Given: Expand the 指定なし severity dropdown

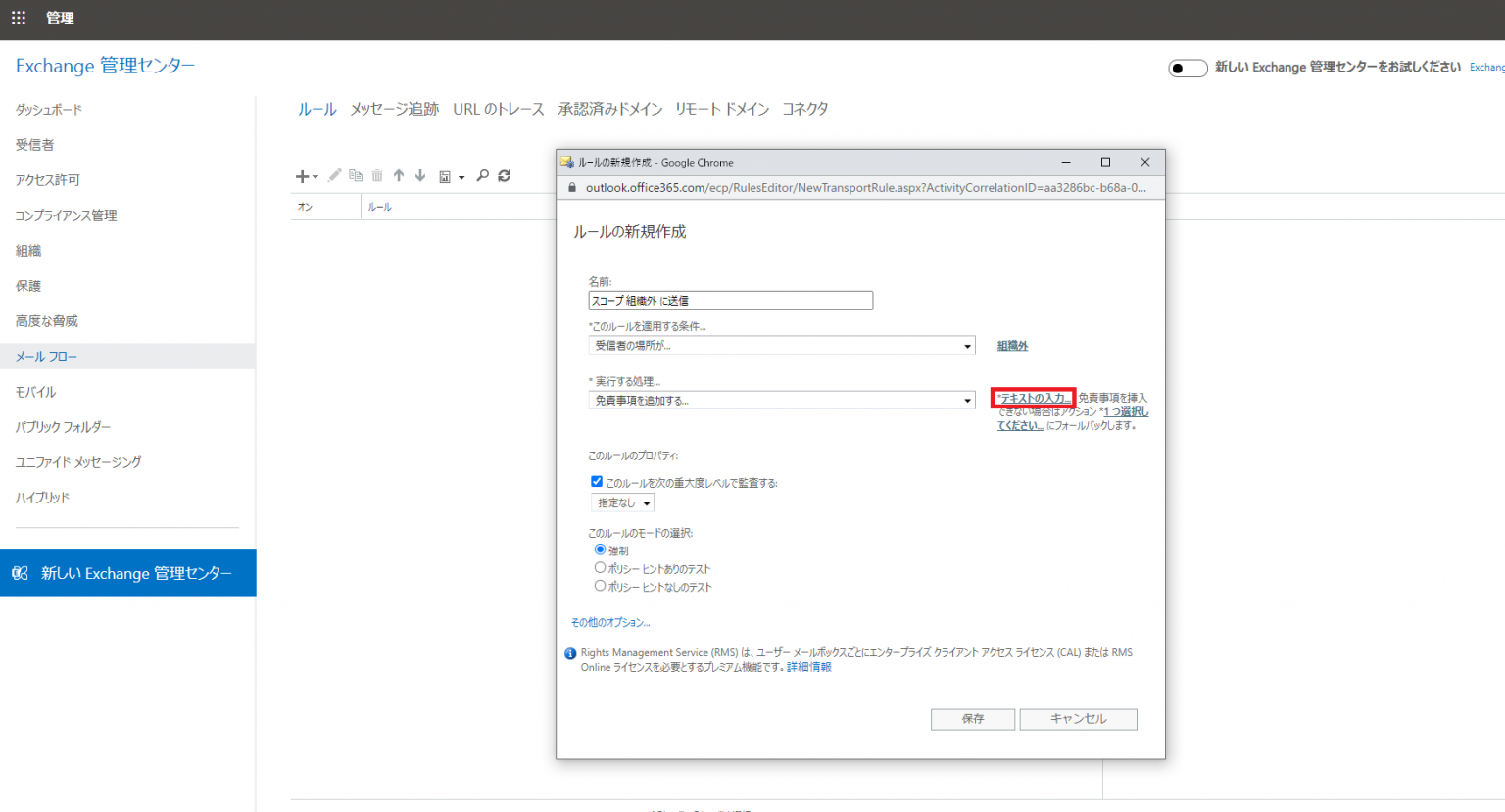Looking at the screenshot, I should coord(623,502).
